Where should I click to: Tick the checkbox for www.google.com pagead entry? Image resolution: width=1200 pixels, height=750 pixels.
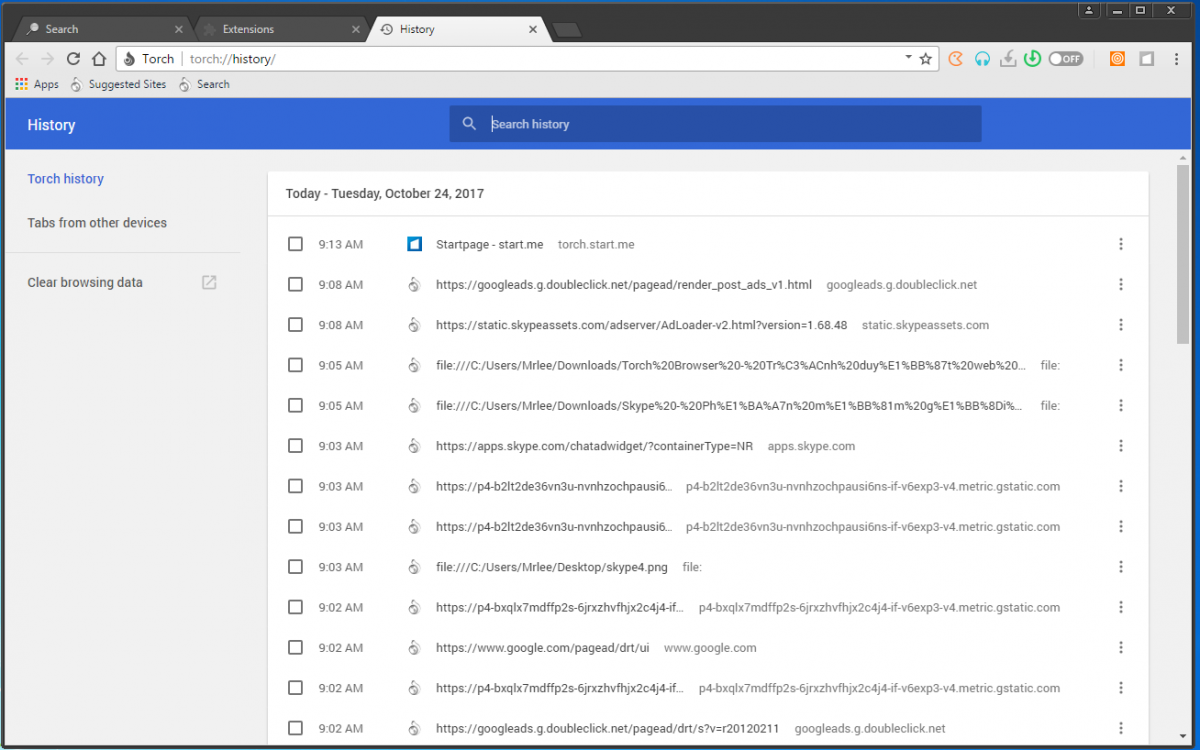(295, 648)
